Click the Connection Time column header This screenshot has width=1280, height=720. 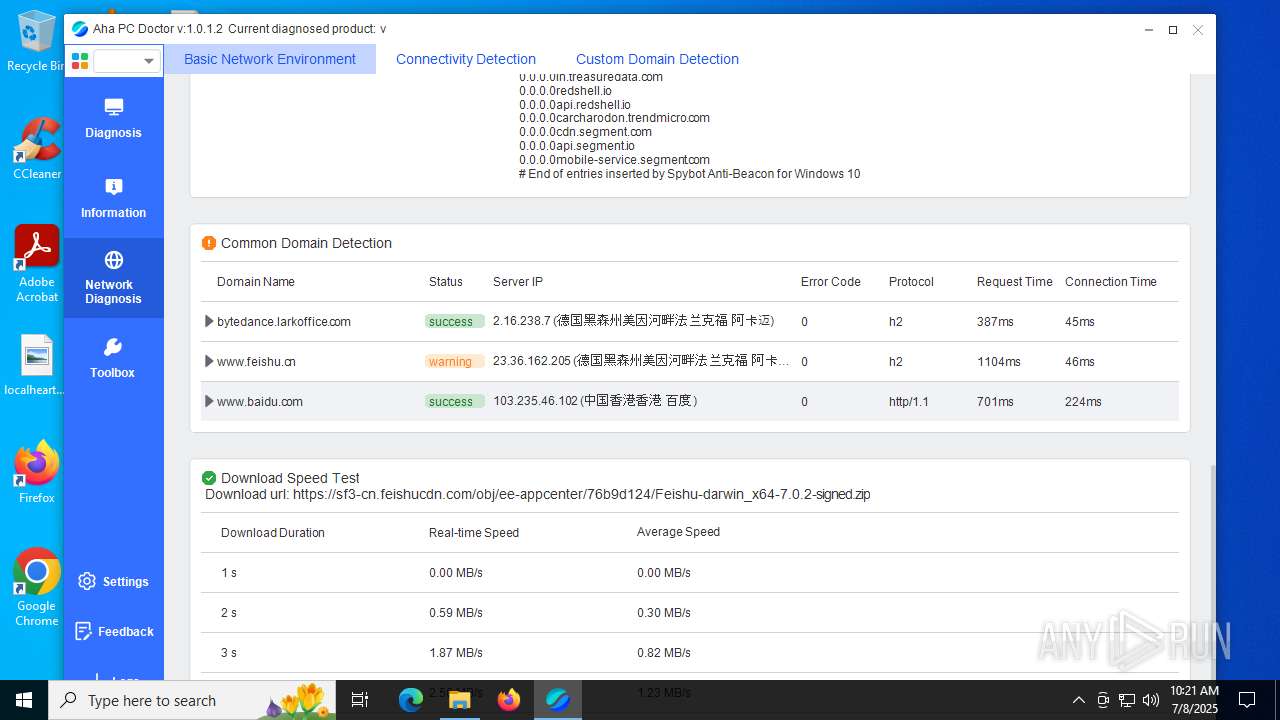[1111, 282]
